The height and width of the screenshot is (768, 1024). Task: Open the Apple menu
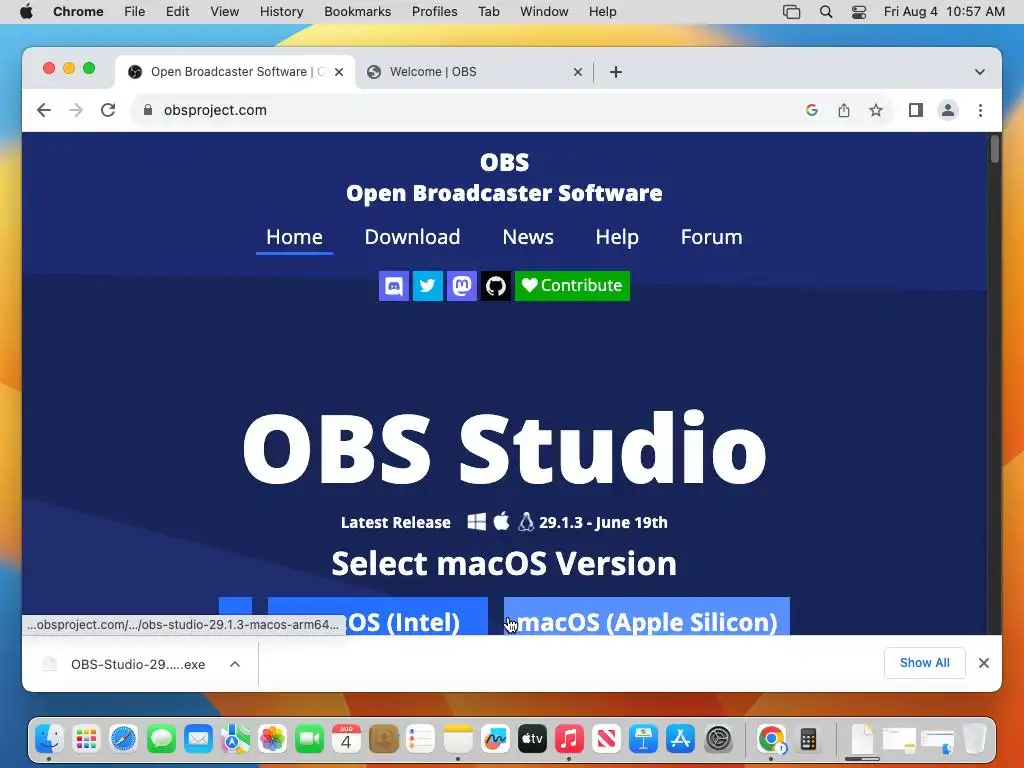point(26,12)
